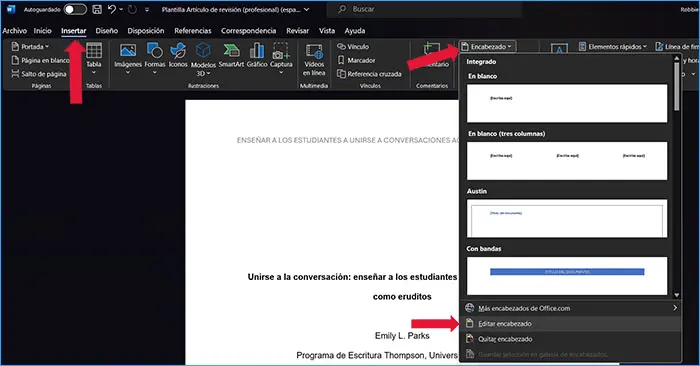Click the Gráfico chart icon
This screenshot has width=700, height=366.
257,50
